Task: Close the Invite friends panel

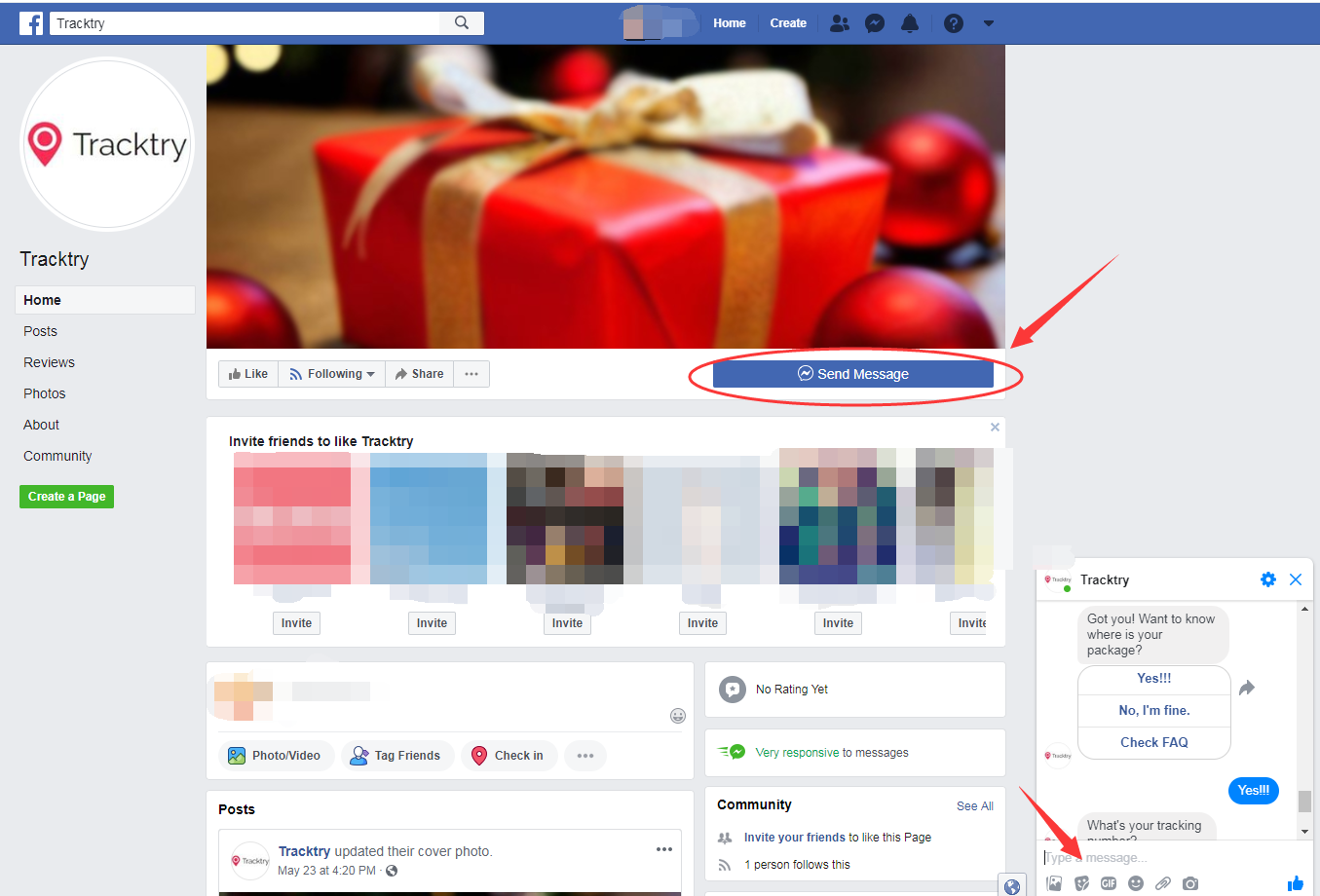Action: pyautogui.click(x=995, y=427)
